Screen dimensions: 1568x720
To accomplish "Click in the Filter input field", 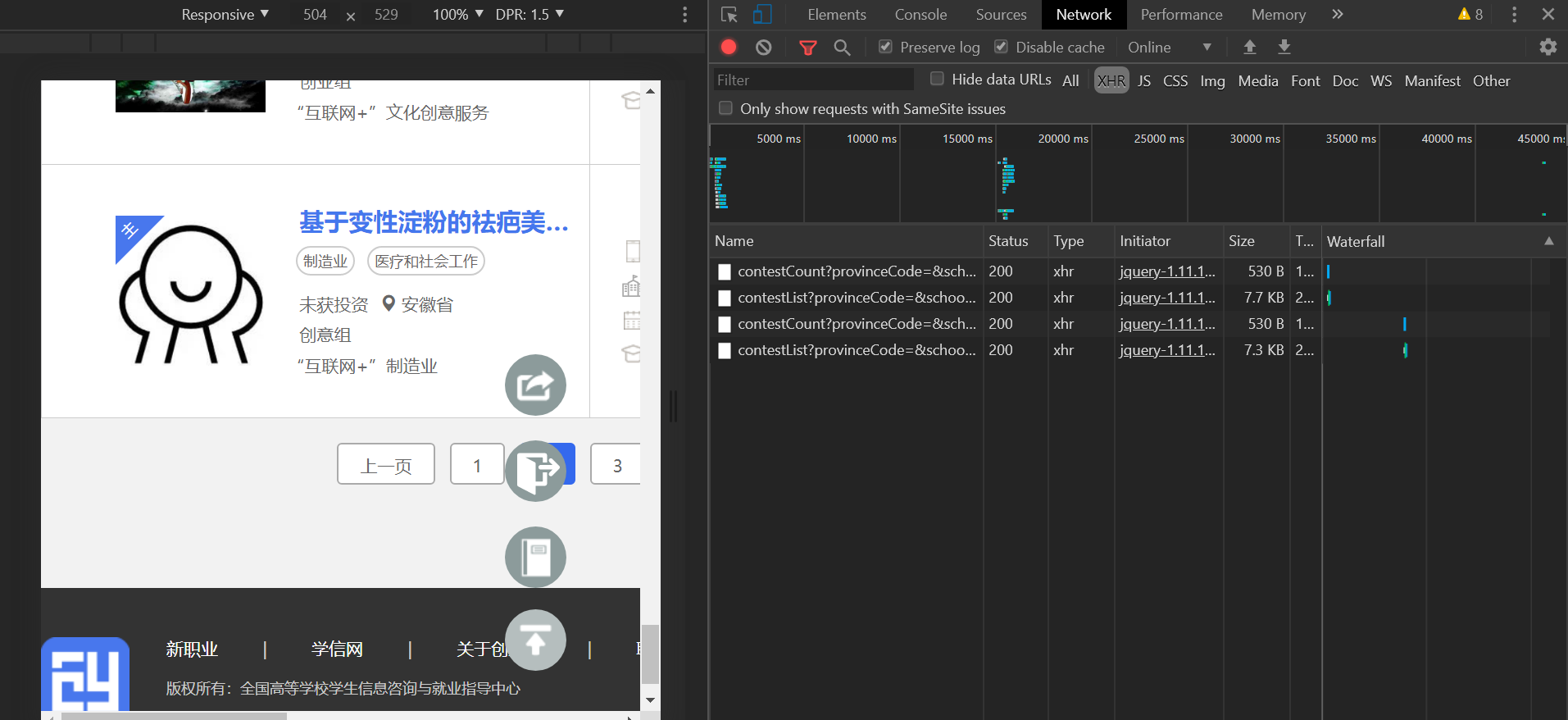I will pyautogui.click(x=811, y=80).
